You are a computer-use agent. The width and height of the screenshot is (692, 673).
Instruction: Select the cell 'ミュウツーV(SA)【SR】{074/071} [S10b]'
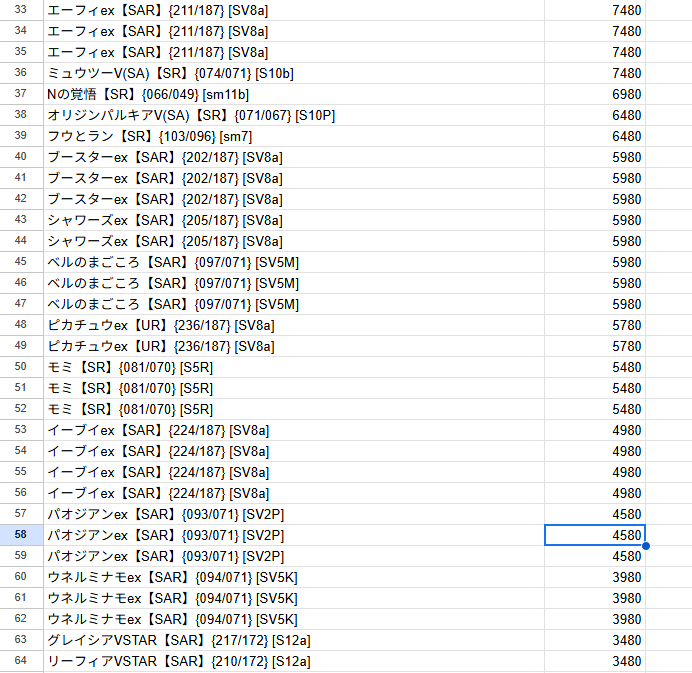click(x=294, y=73)
